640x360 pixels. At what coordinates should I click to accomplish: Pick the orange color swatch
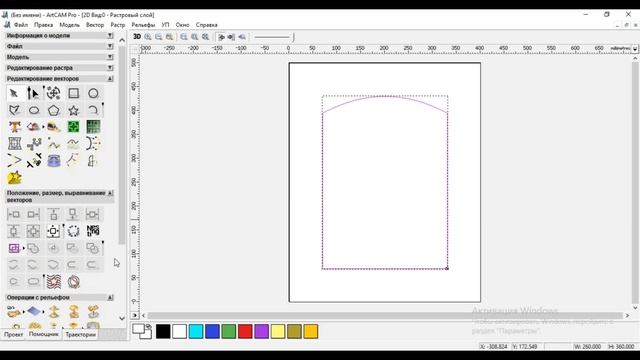coord(311,331)
